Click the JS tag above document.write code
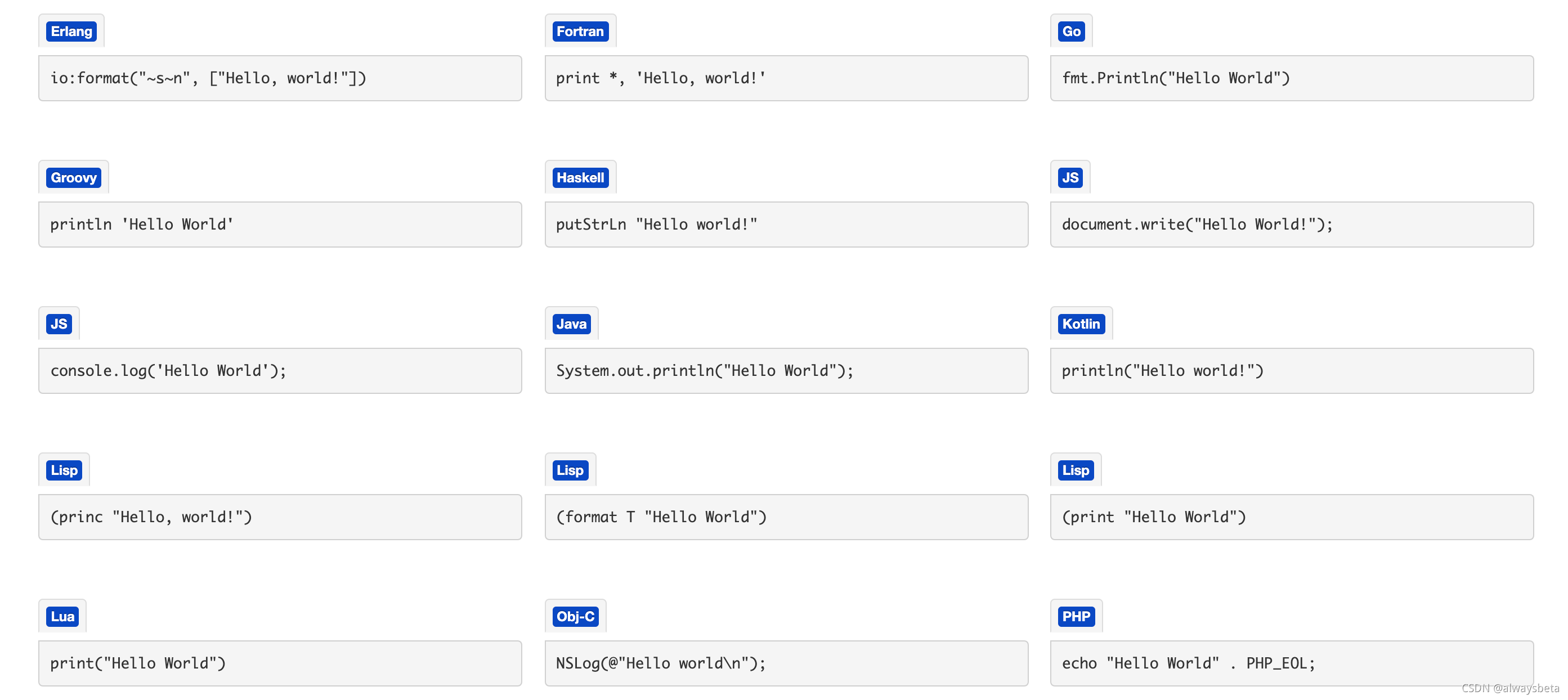The height and width of the screenshot is (700, 1568). pos(1070,178)
